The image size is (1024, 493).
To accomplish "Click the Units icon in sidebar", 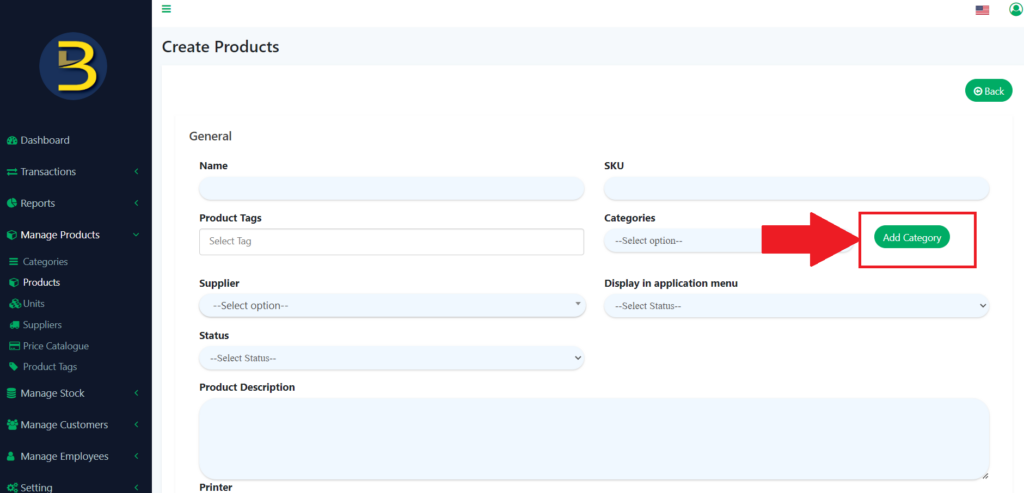I will pos(14,304).
